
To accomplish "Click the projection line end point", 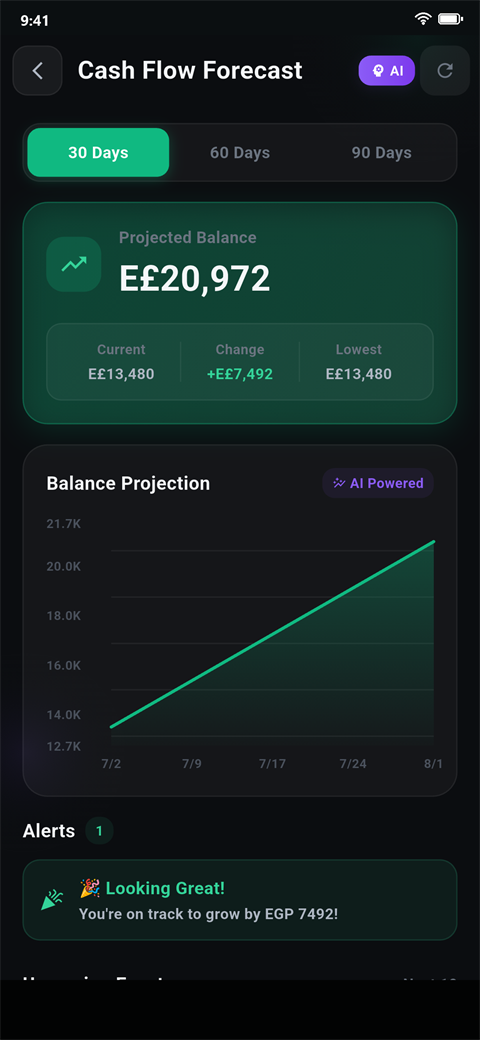I will pyautogui.click(x=434, y=542).
